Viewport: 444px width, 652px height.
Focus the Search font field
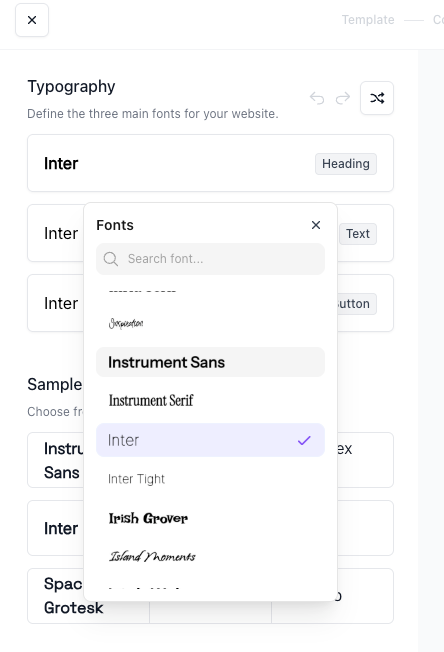(x=210, y=259)
